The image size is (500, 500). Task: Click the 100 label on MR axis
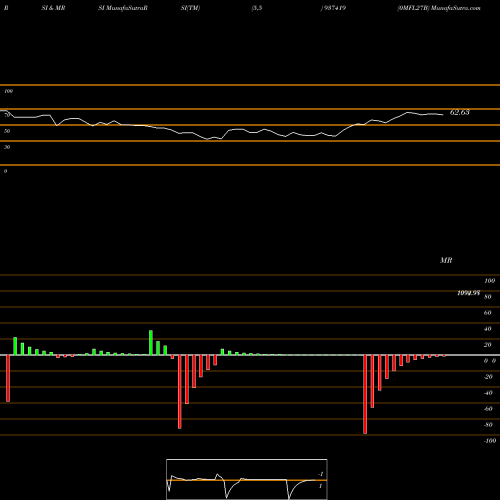489,281
